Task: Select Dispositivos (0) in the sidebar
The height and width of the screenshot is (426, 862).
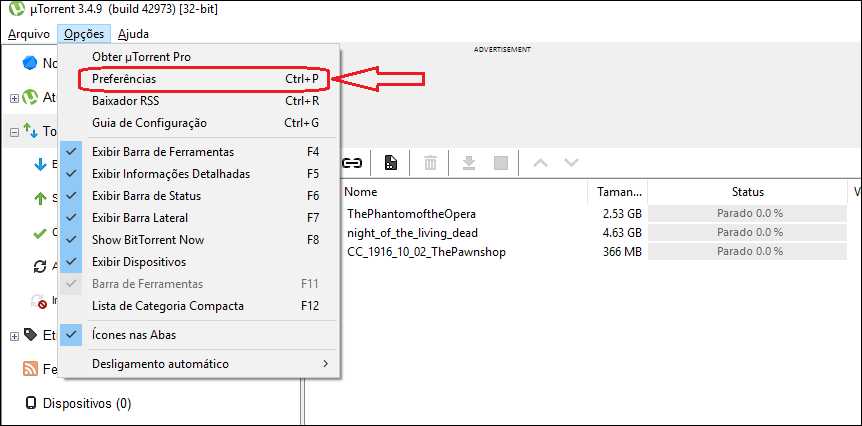Action: [x=86, y=404]
